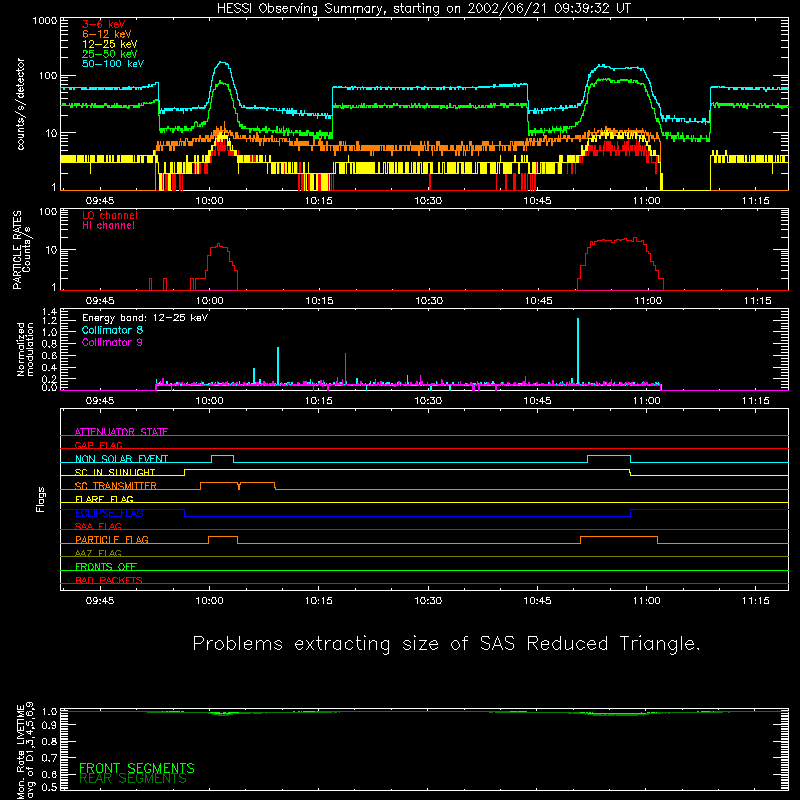Click the notch in SC TRANSMITTER flag trace

(x=239, y=486)
